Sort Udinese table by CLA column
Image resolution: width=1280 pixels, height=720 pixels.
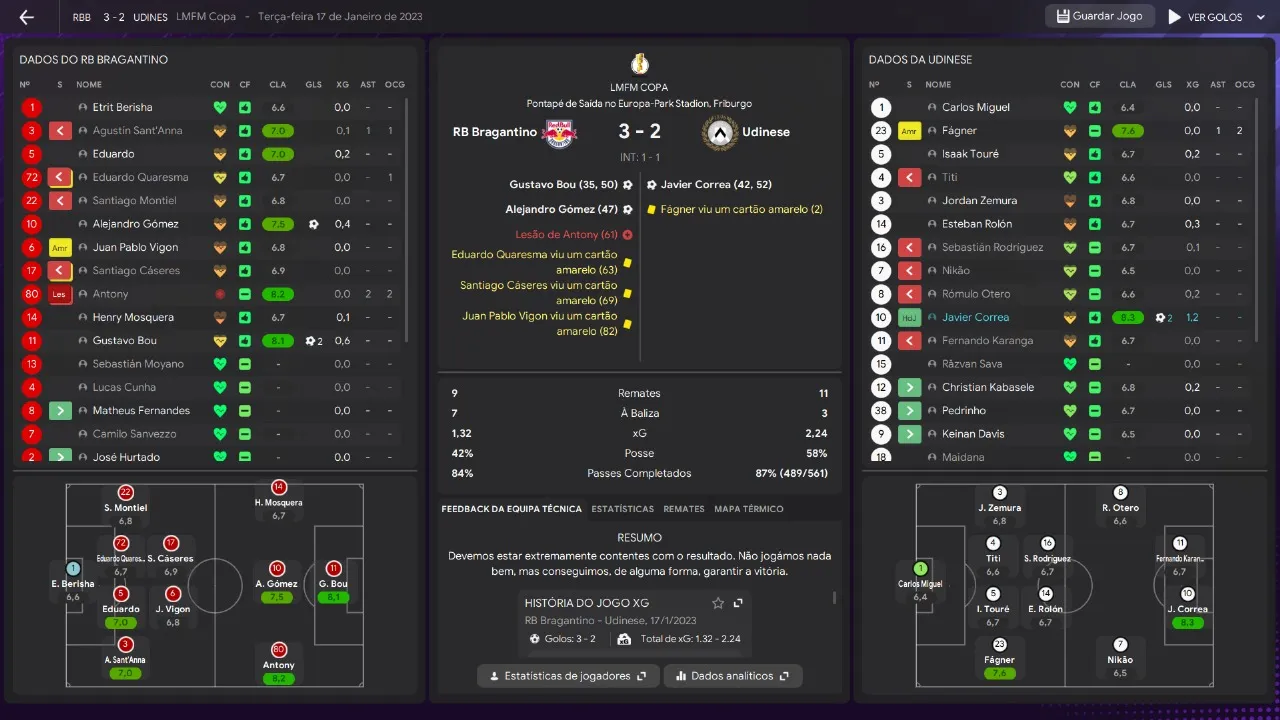pyautogui.click(x=1127, y=85)
